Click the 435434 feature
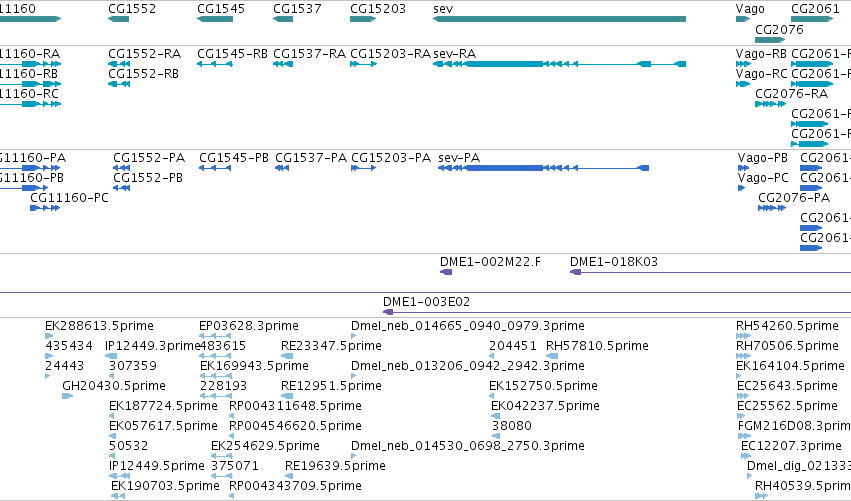The image size is (851, 501). click(47, 356)
